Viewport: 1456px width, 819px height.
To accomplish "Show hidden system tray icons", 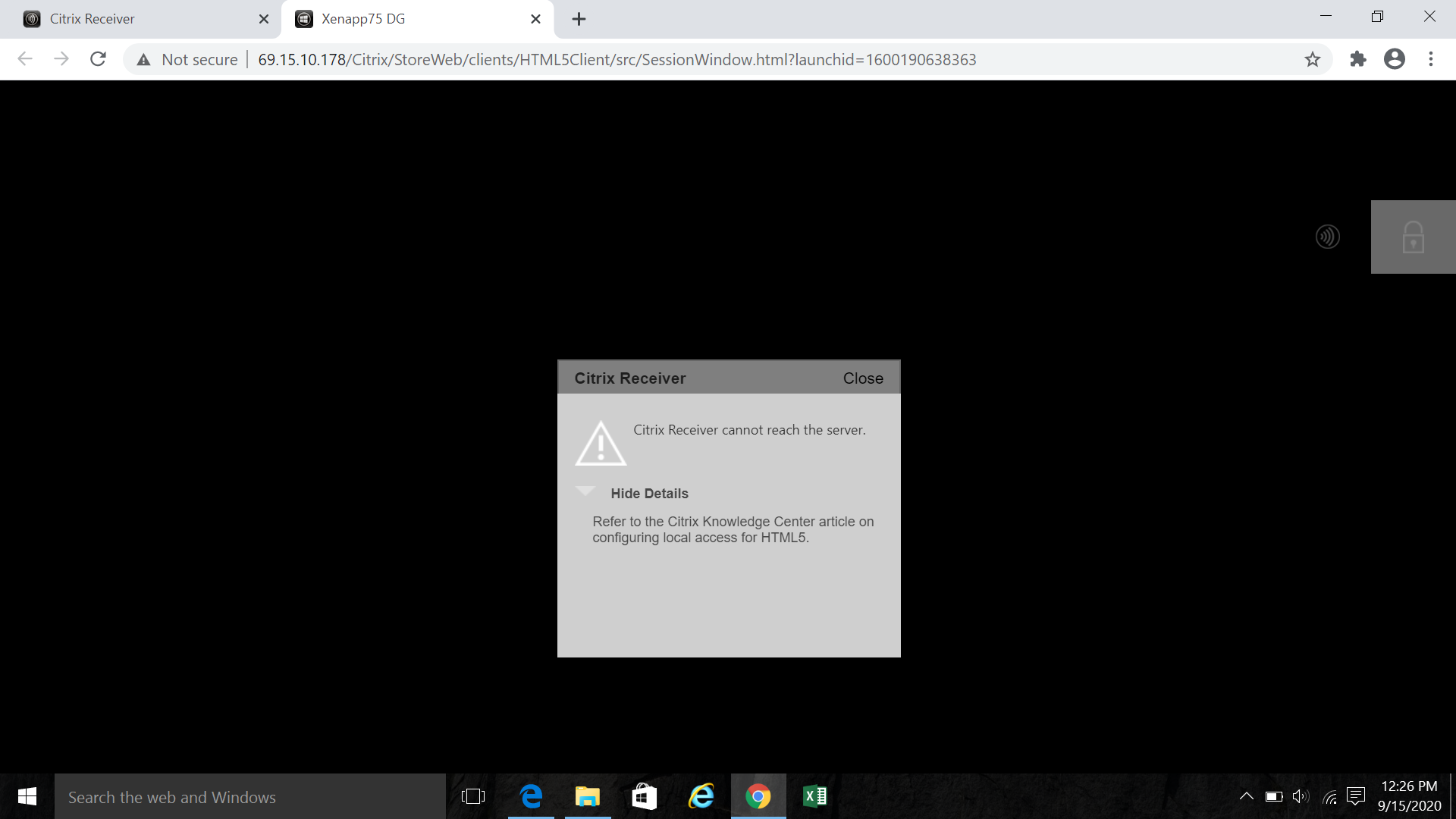I will point(1246,796).
